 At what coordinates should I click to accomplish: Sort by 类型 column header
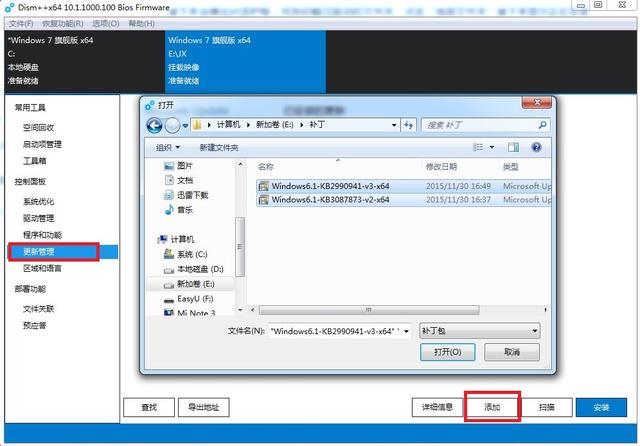(x=511, y=167)
